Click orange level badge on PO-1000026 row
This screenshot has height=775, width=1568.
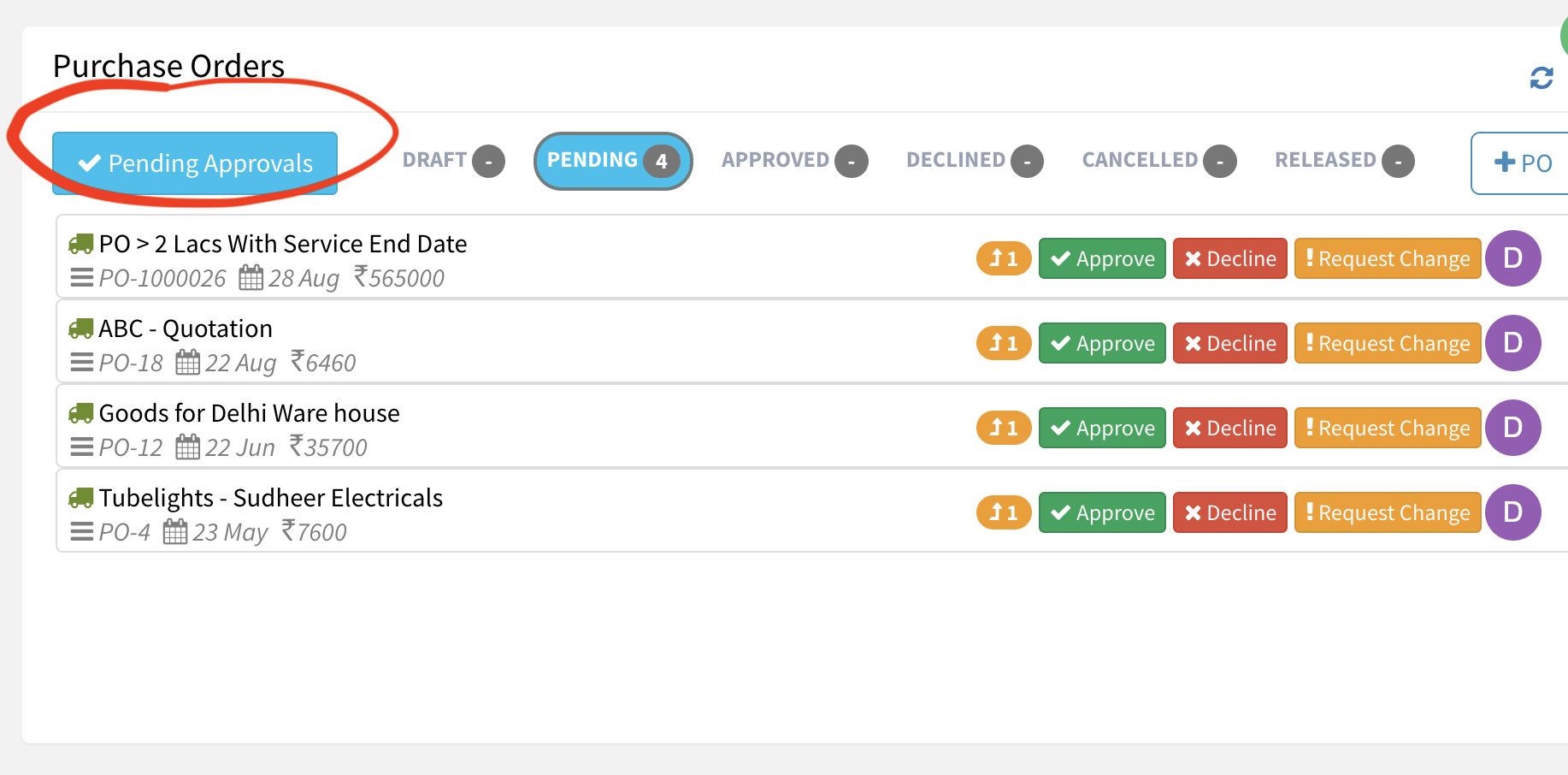[1003, 258]
